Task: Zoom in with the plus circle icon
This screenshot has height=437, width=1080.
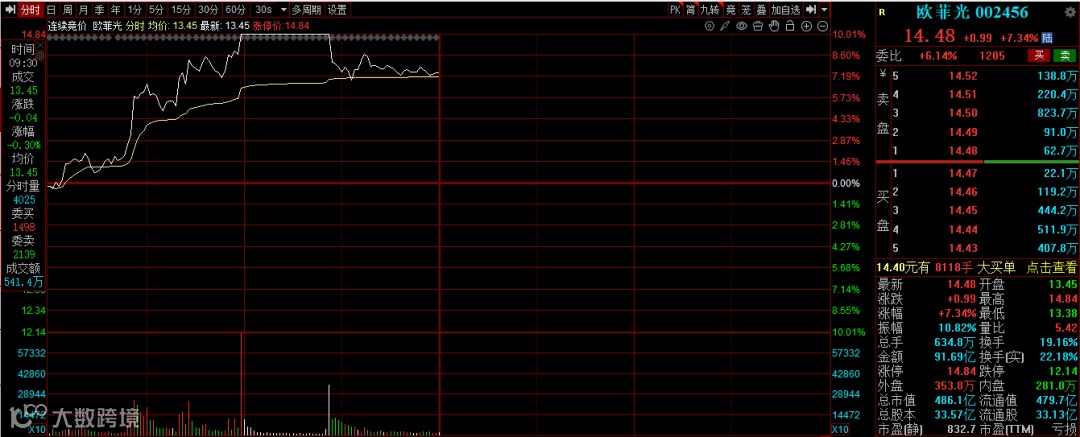Action: click(806, 26)
